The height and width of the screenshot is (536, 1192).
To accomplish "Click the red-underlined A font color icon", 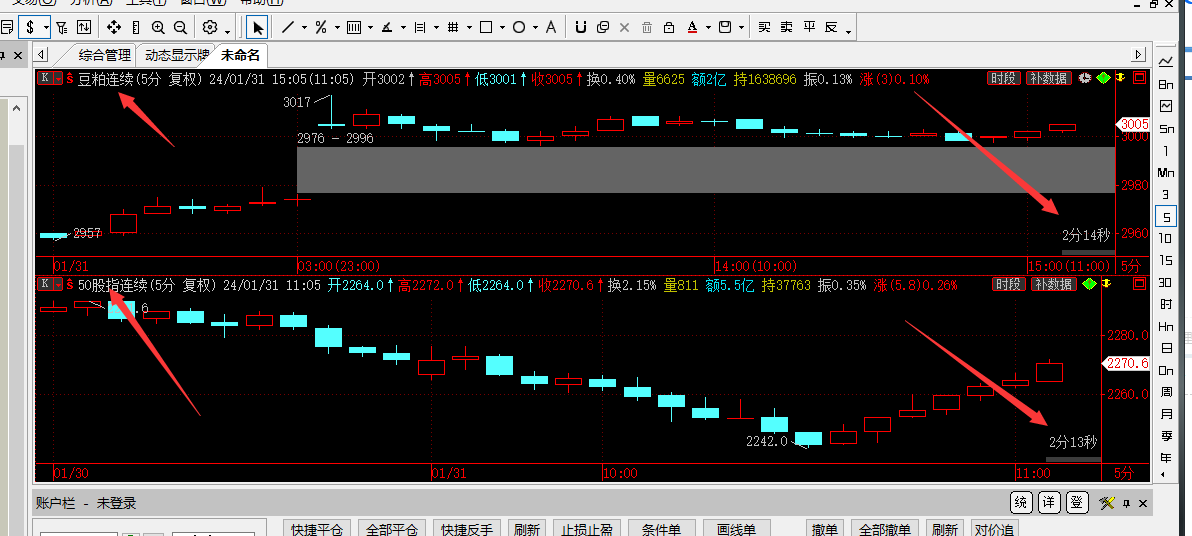I will pos(693,28).
